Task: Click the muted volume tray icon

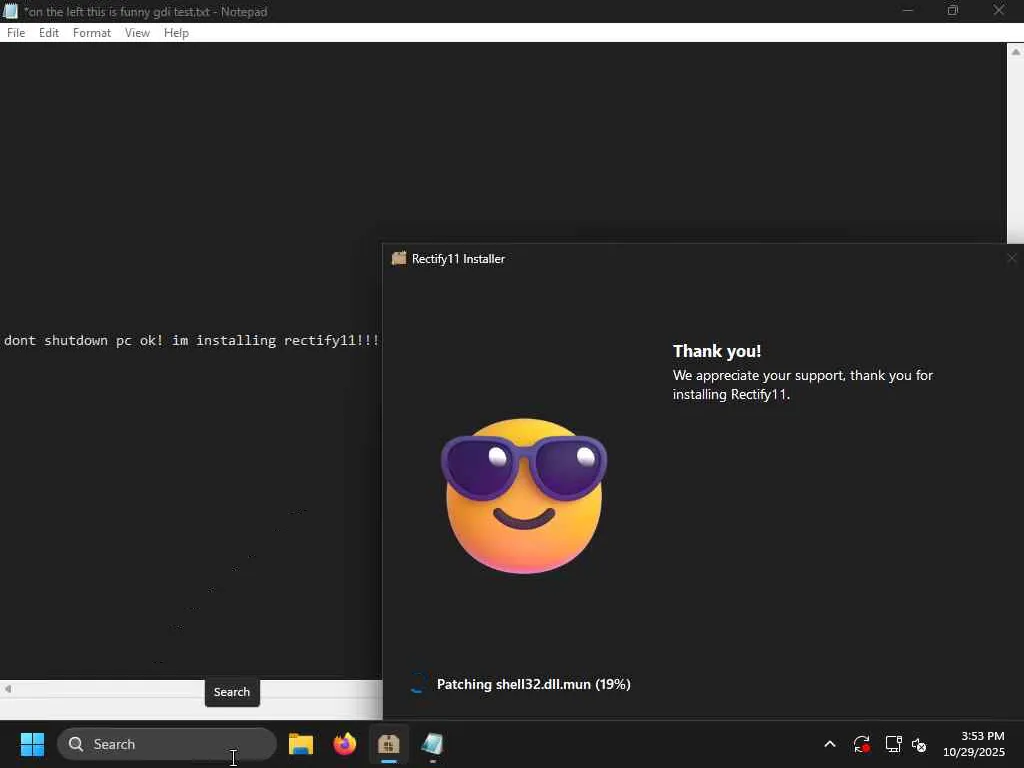Action: click(x=920, y=744)
